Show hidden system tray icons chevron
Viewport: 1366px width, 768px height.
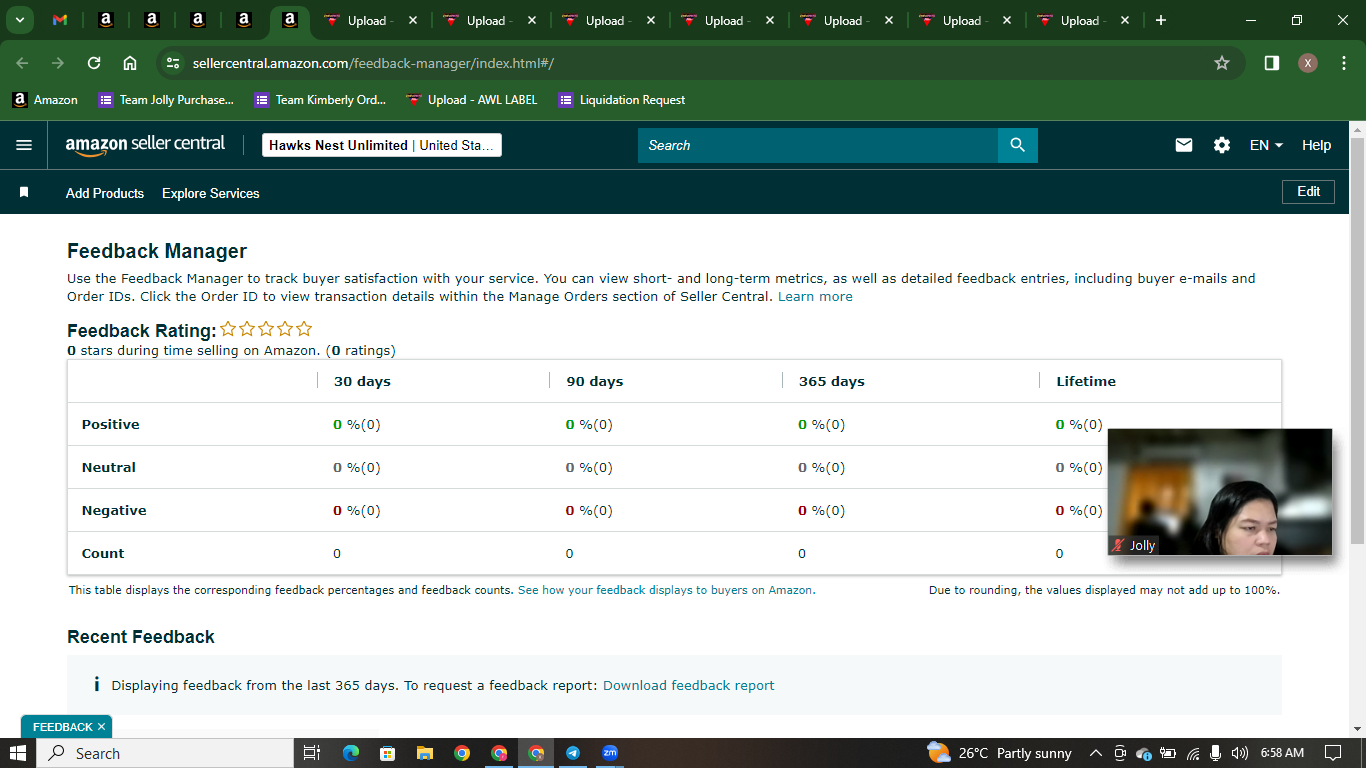(1095, 753)
